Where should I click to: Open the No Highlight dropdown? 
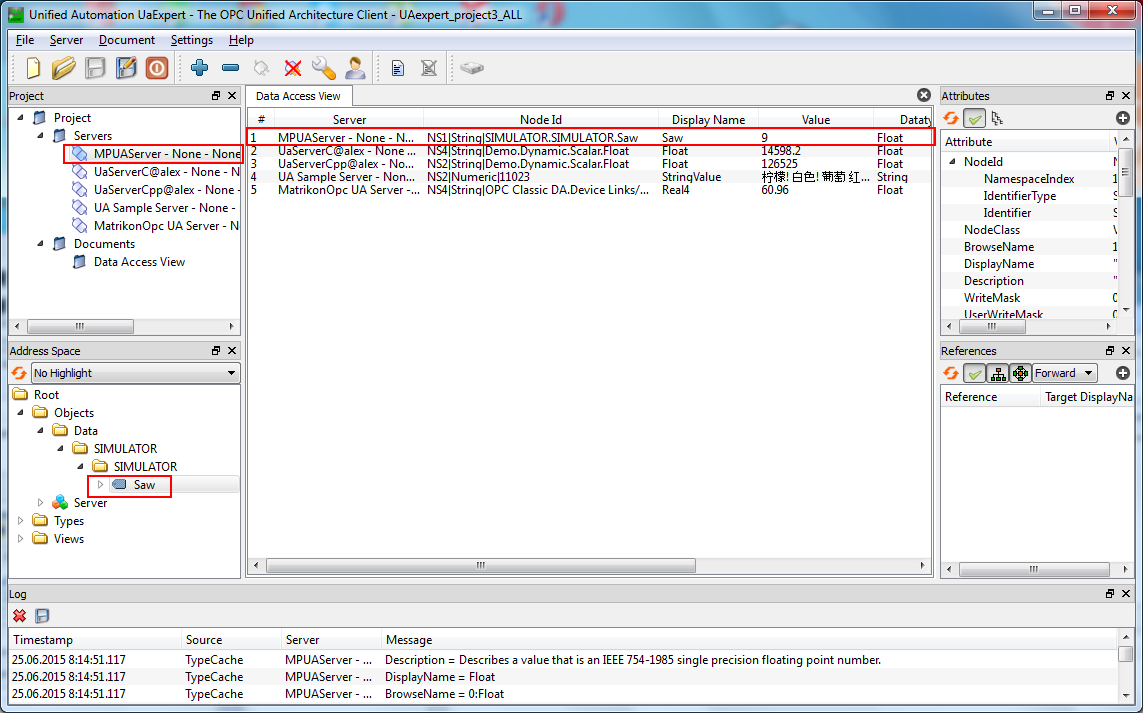(136, 373)
